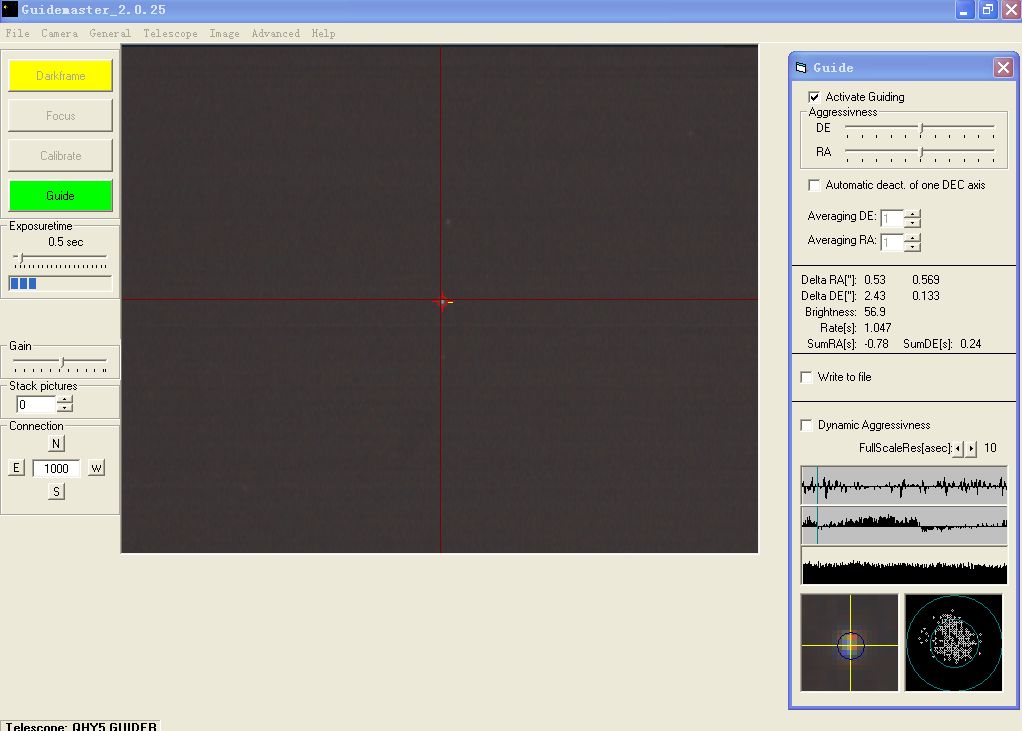Increase Averaging DE value
The width and height of the screenshot is (1022, 731).
(912, 214)
